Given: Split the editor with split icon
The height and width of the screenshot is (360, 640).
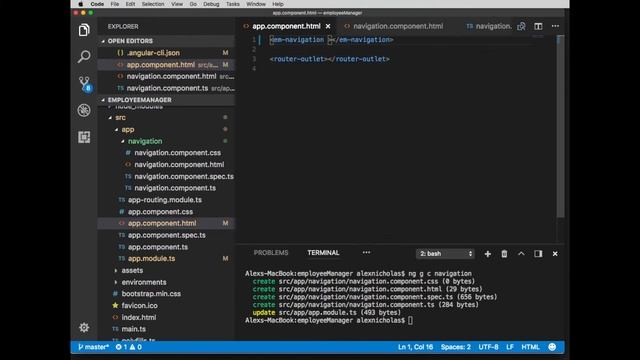Looking at the screenshot, I should tap(538, 26).
